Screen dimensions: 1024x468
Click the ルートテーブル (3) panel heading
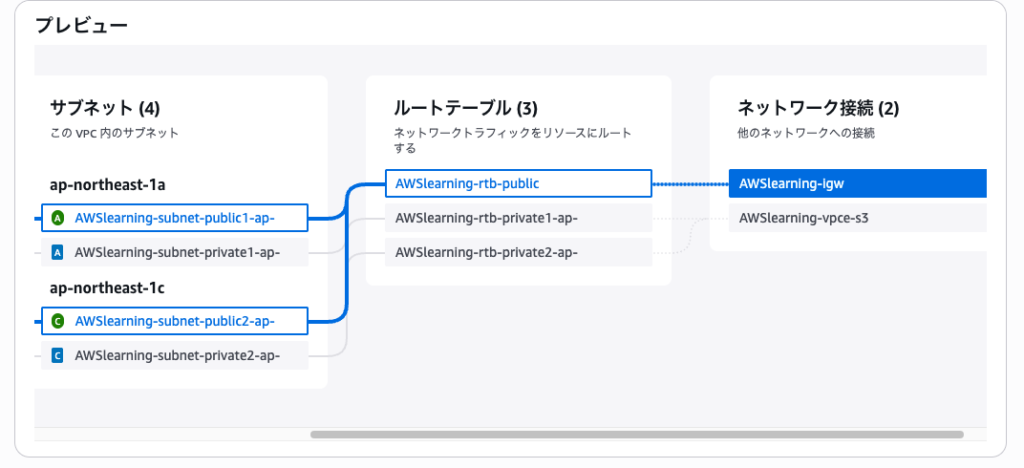[466, 107]
